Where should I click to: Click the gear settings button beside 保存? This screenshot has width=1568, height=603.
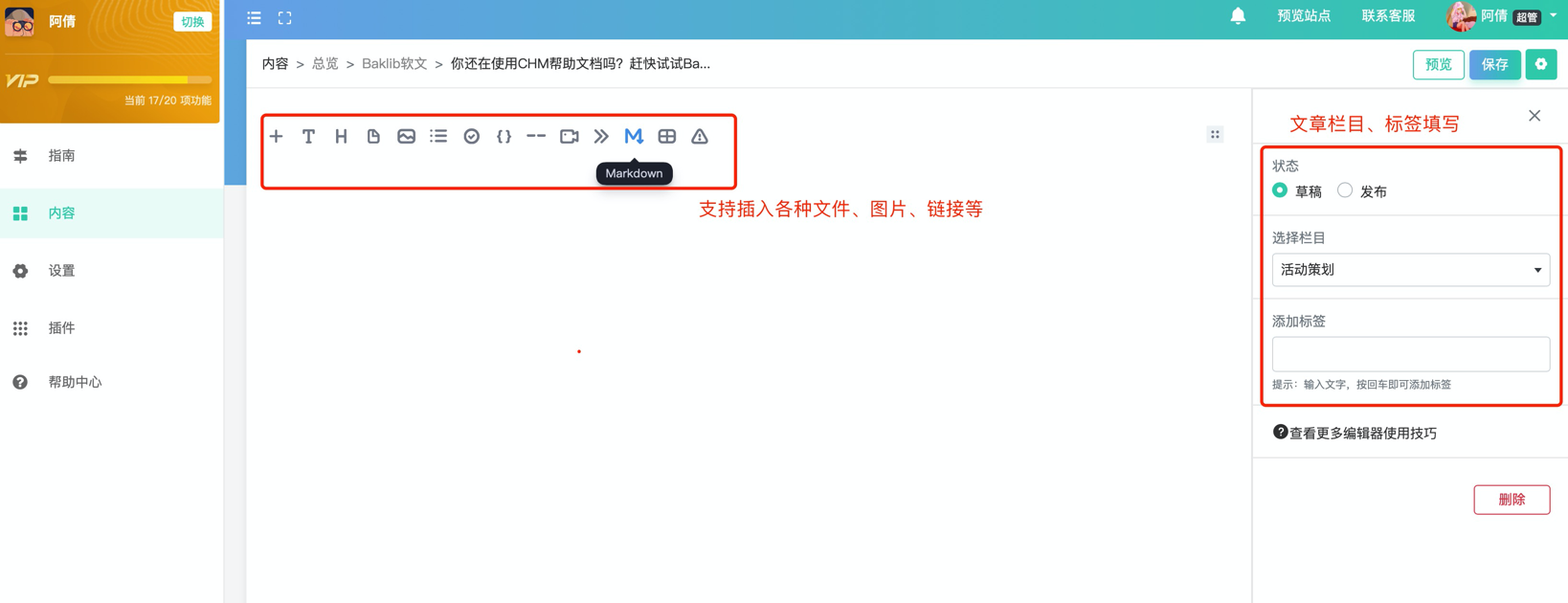click(x=1541, y=64)
